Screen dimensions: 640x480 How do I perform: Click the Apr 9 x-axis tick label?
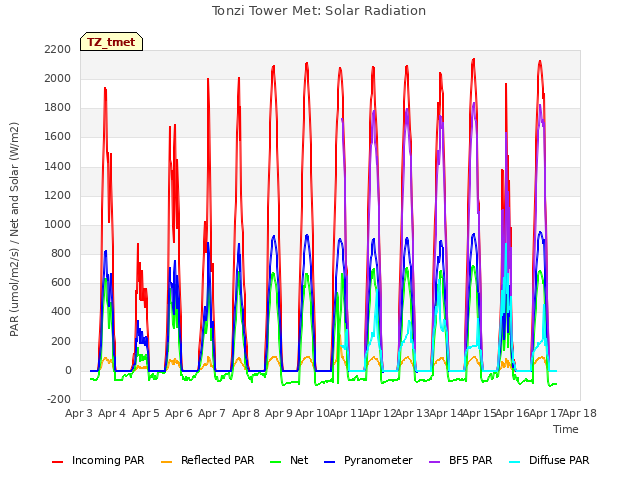coord(279,413)
